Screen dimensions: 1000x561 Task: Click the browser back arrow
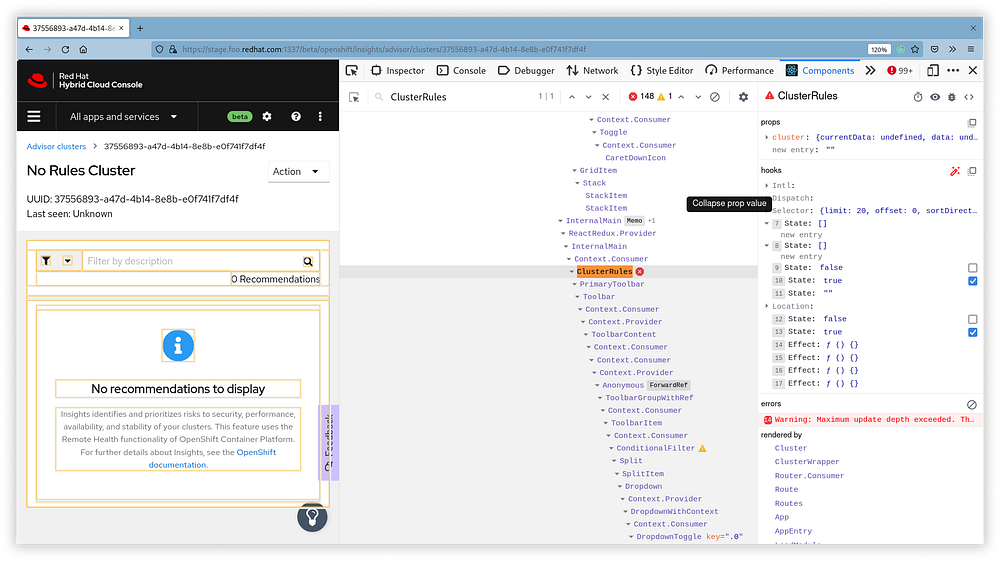(29, 49)
